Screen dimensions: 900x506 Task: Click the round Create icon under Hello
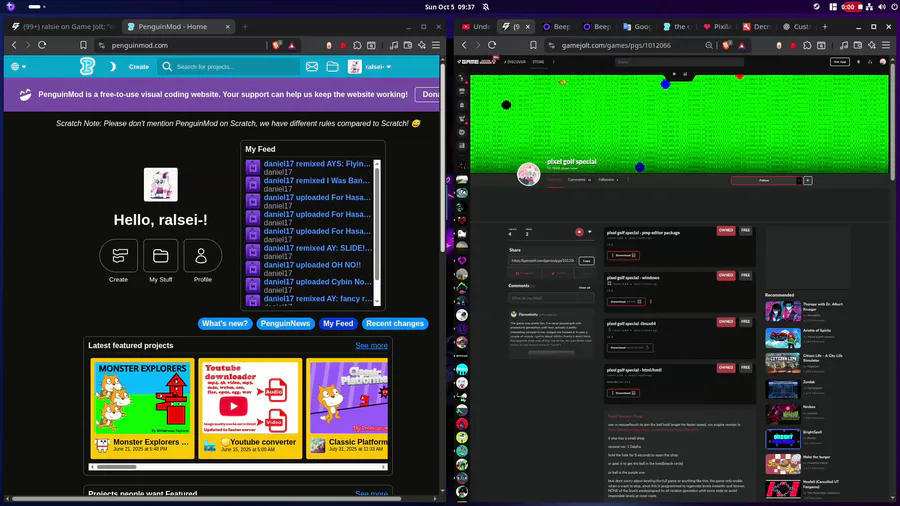point(118,255)
